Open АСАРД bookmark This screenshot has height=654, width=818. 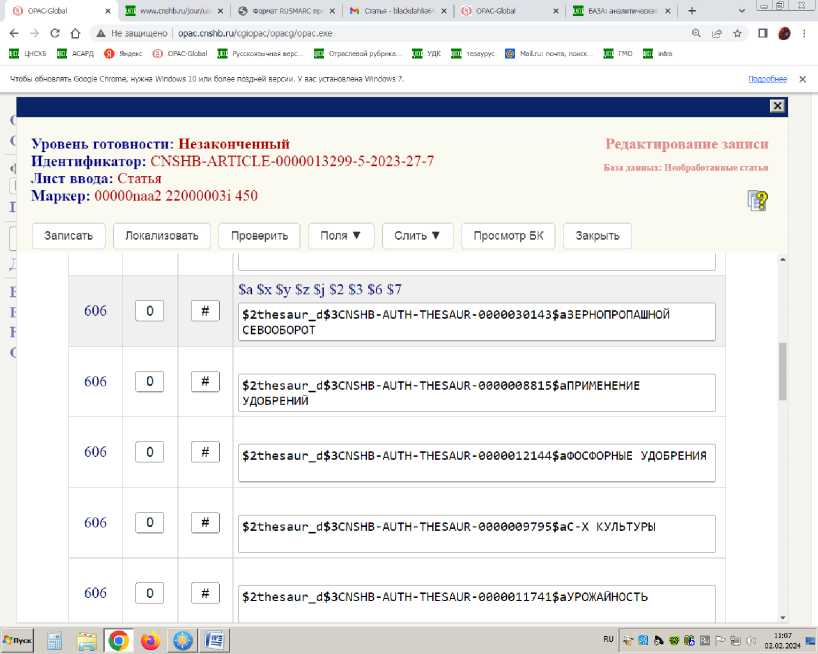pyautogui.click(x=76, y=53)
